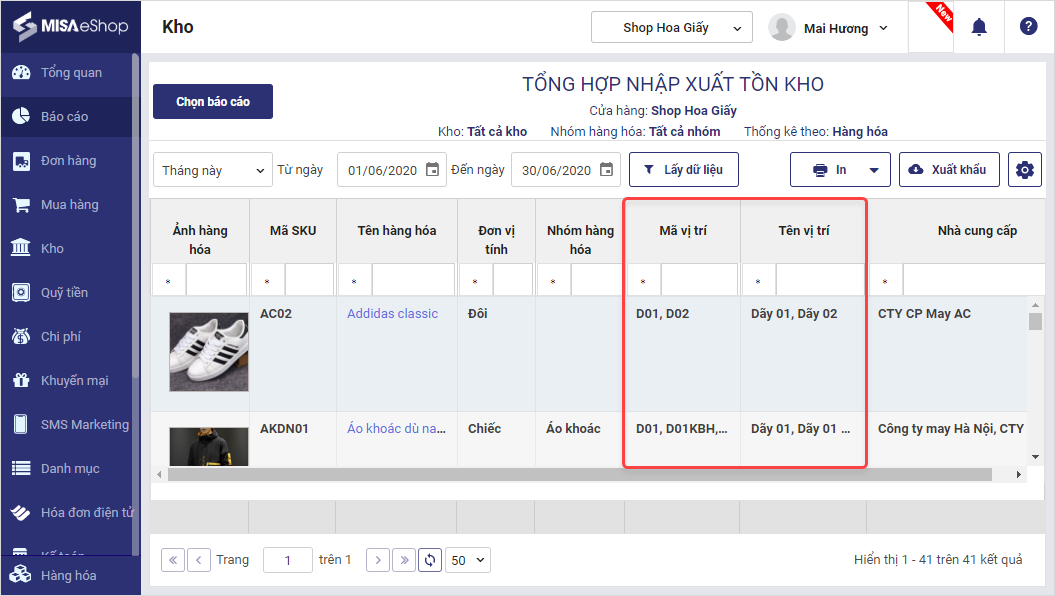Go to next page button
Image resolution: width=1055 pixels, height=596 pixels.
[x=378, y=560]
